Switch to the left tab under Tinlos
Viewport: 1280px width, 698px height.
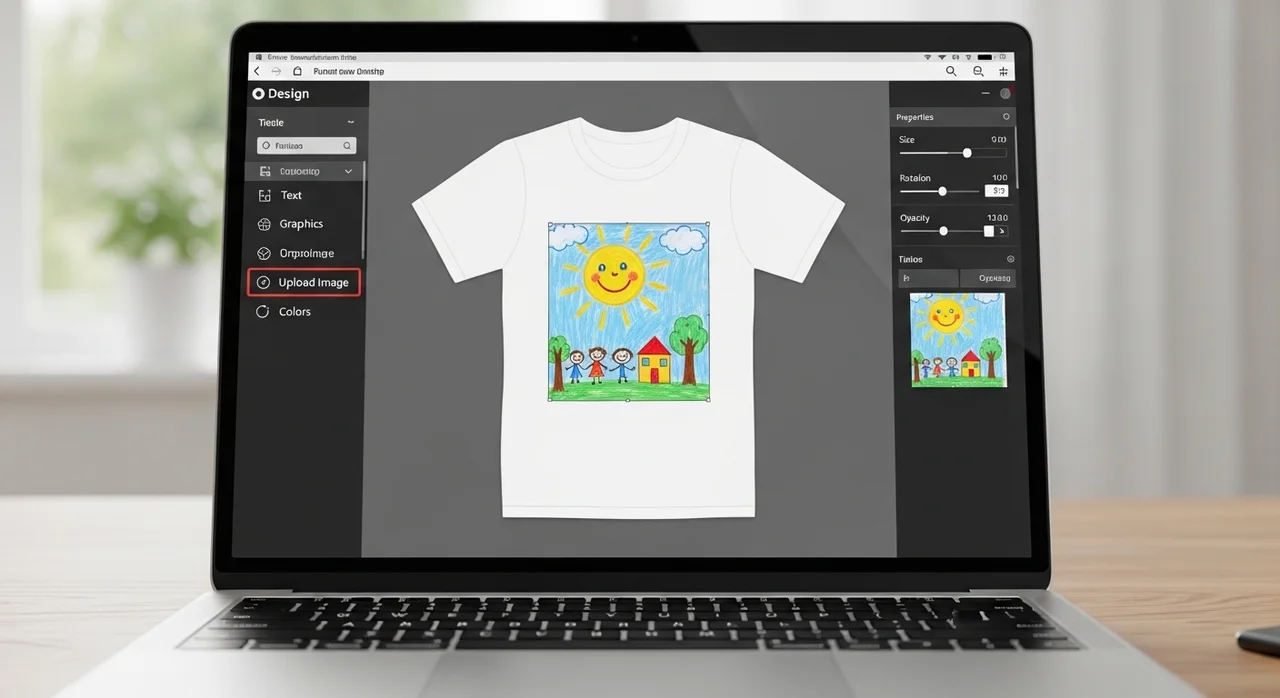928,279
